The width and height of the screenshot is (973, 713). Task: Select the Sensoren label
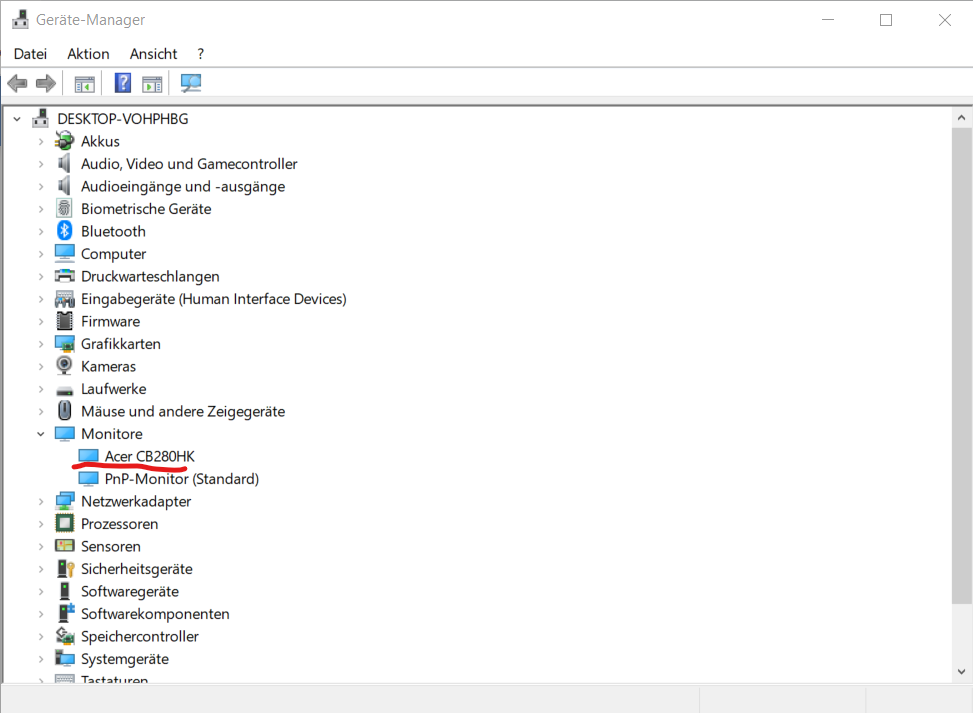pos(111,546)
